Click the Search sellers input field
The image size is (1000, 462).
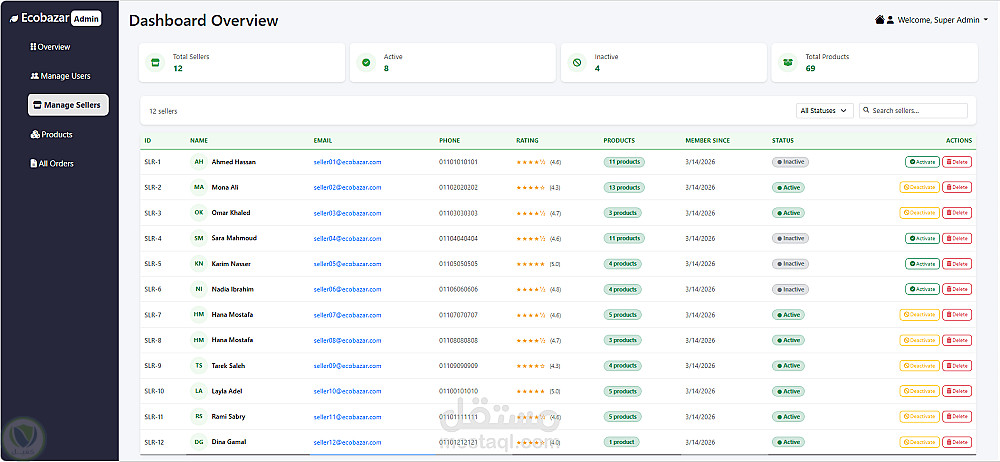[913, 110]
